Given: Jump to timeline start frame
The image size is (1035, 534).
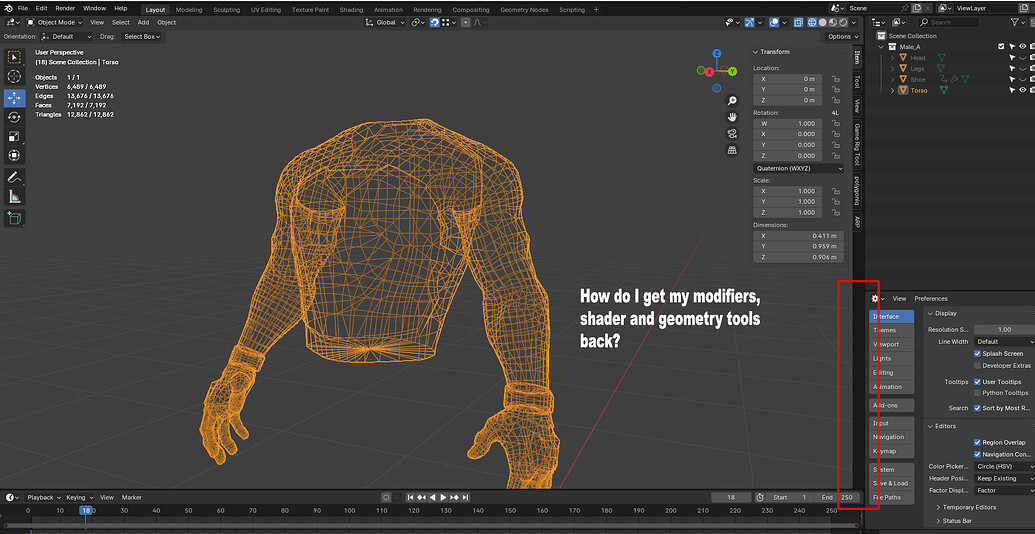Looking at the screenshot, I should 411,497.
